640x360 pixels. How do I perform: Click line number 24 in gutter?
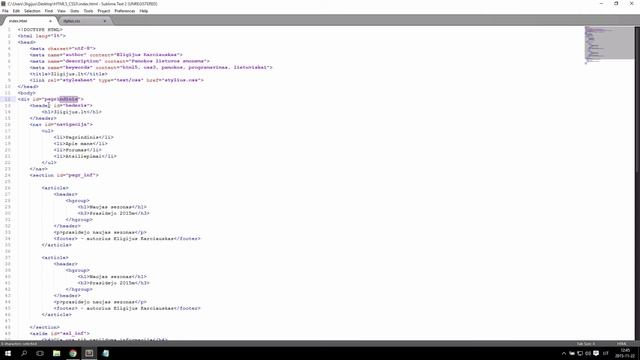click(x=8, y=175)
